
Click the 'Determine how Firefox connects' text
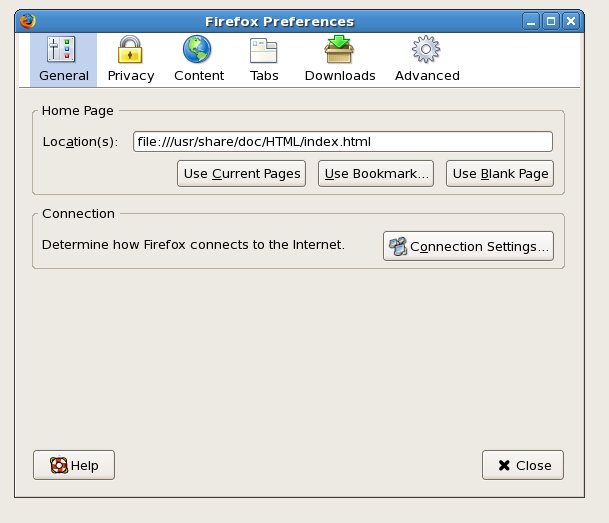[193, 245]
